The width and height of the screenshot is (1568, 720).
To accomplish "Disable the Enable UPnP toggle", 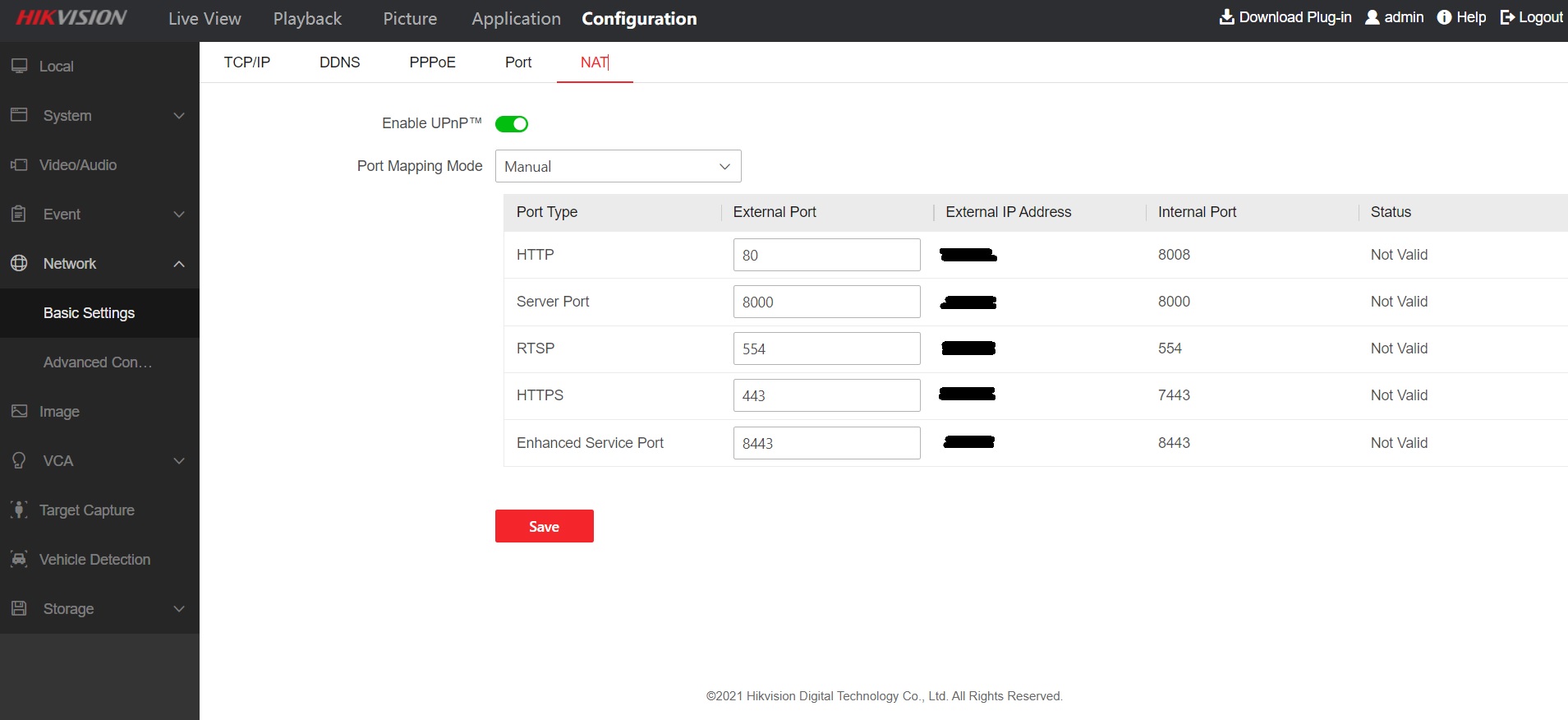I will pyautogui.click(x=512, y=124).
